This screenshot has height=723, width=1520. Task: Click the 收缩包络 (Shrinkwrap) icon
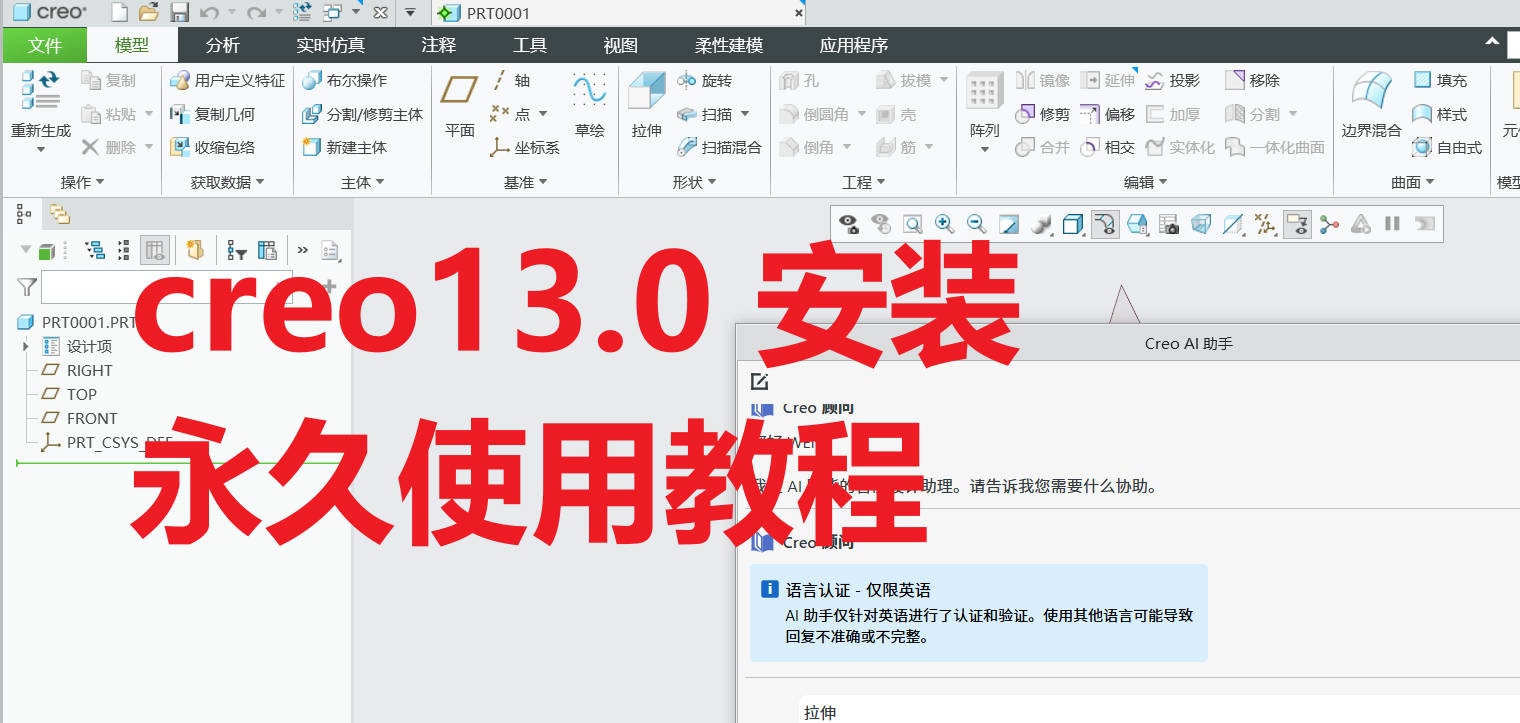click(x=180, y=147)
